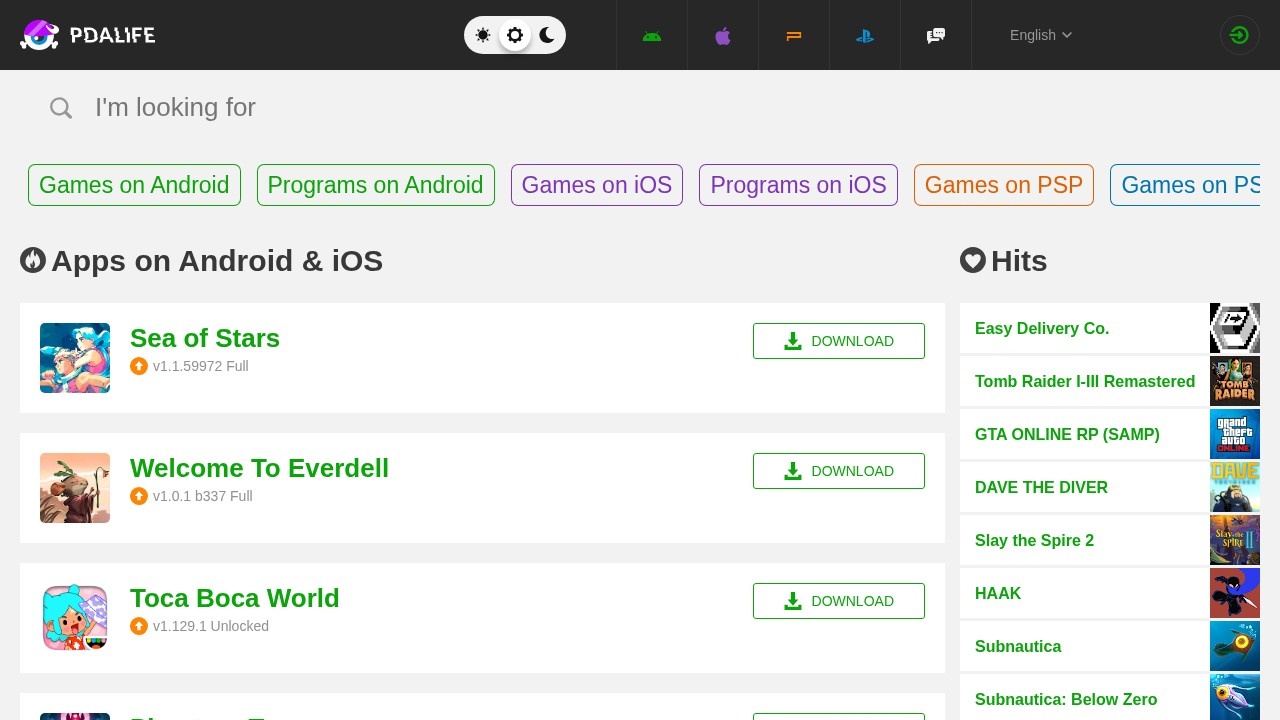
Task: Click the v1.0.1 b337 Full version text
Action: click(x=203, y=496)
